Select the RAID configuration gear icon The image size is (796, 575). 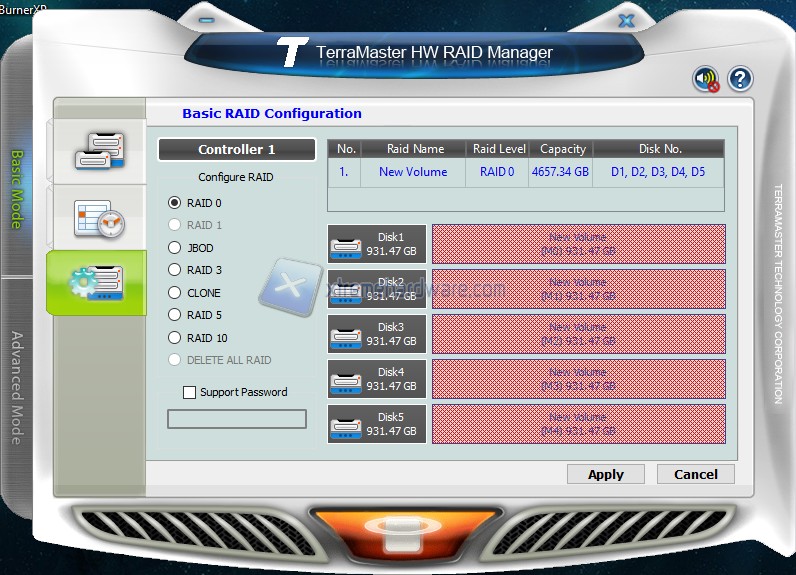pos(97,283)
